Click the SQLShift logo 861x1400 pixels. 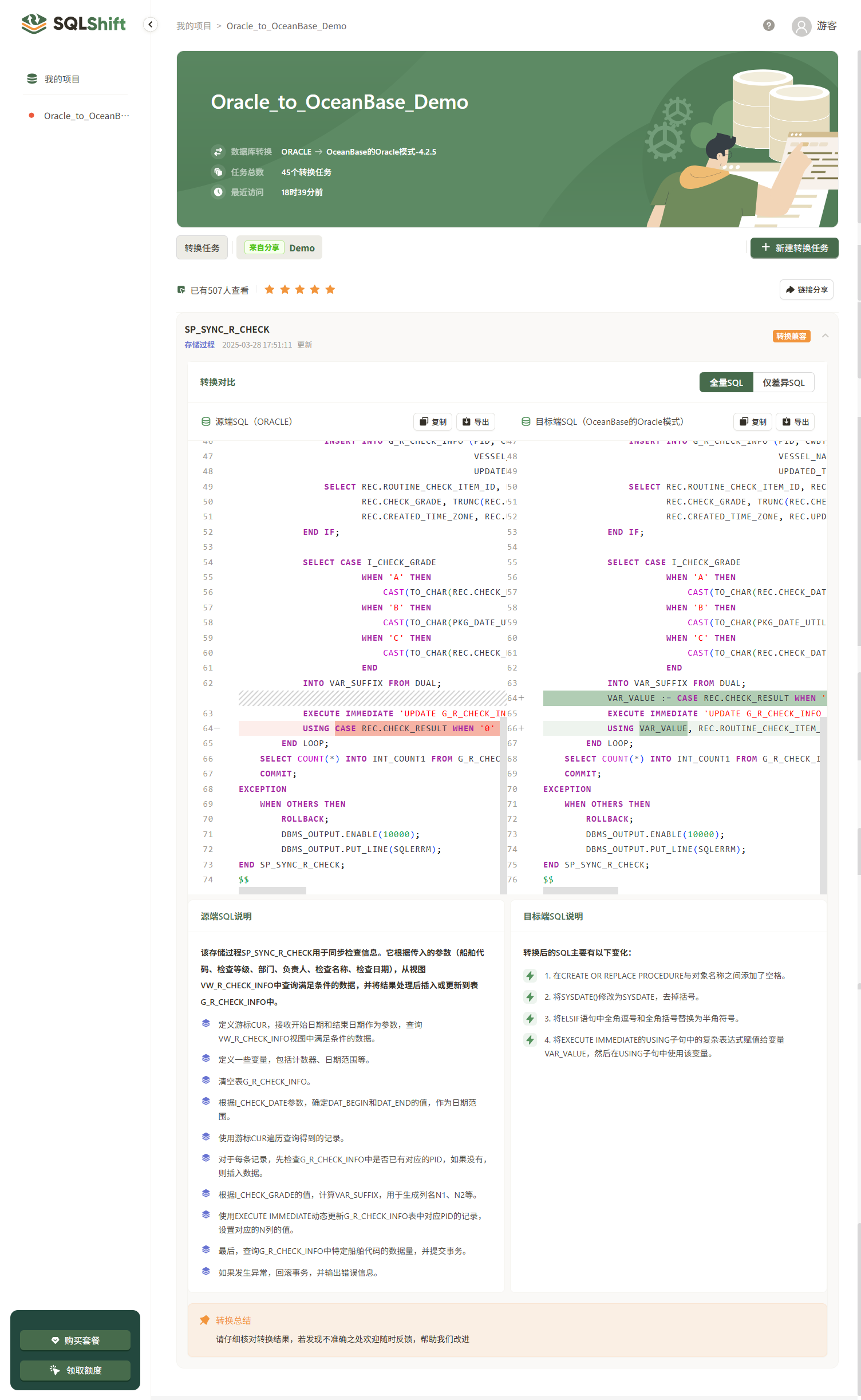[73, 24]
